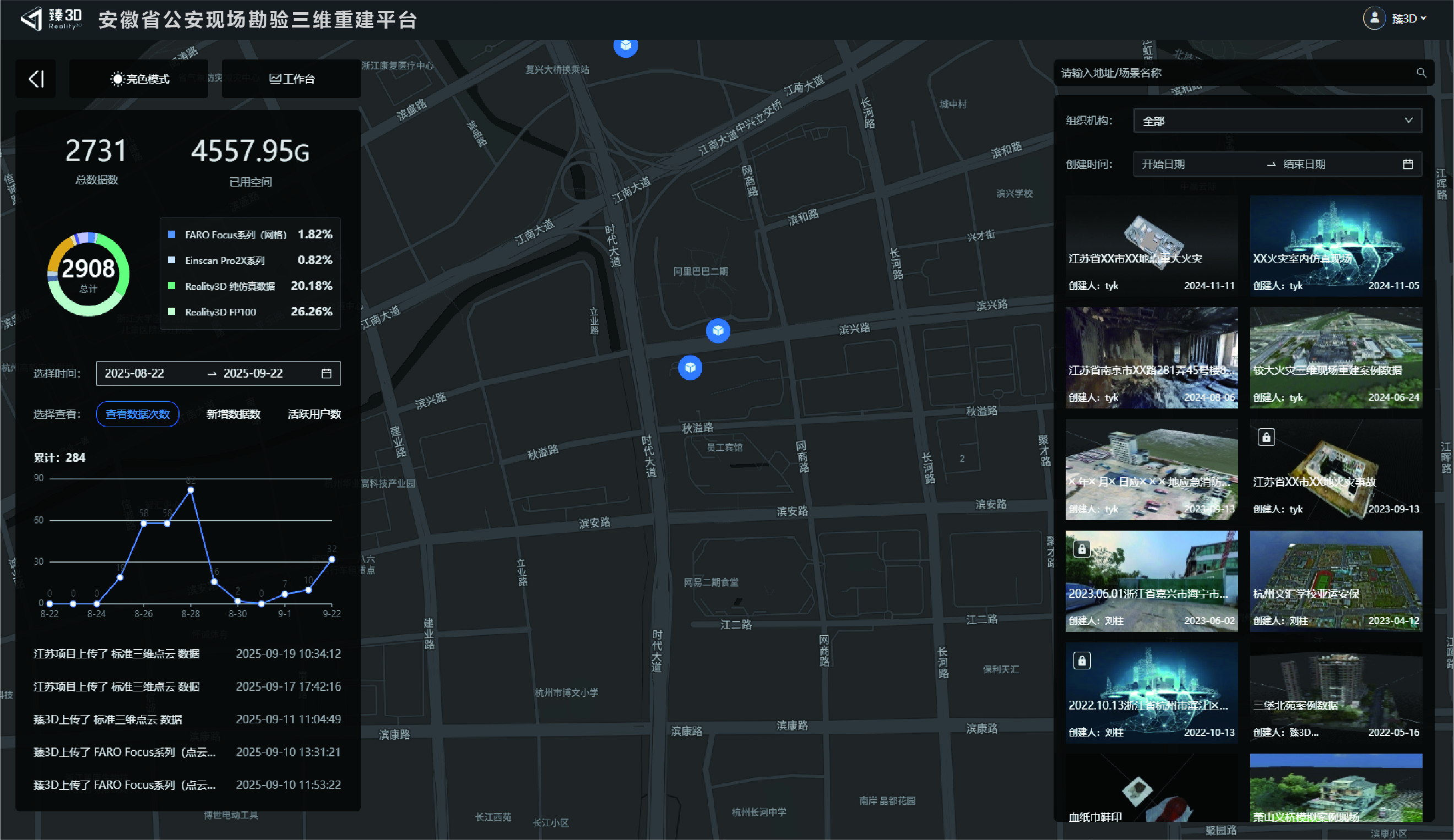This screenshot has height=840, width=1454.
Task: Click the cube marker on 滨兴路 map
Action: point(718,331)
